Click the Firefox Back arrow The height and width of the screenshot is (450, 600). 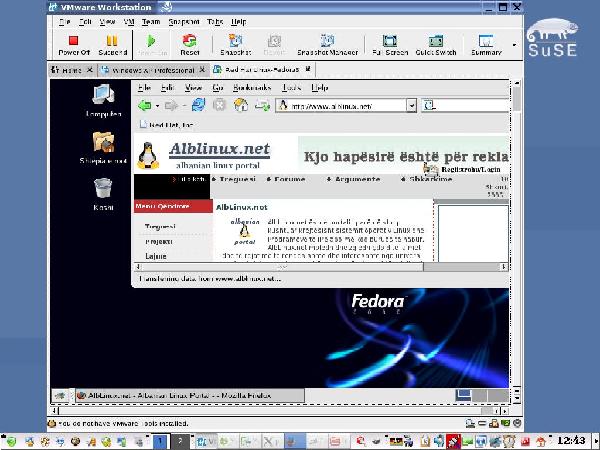click(145, 105)
